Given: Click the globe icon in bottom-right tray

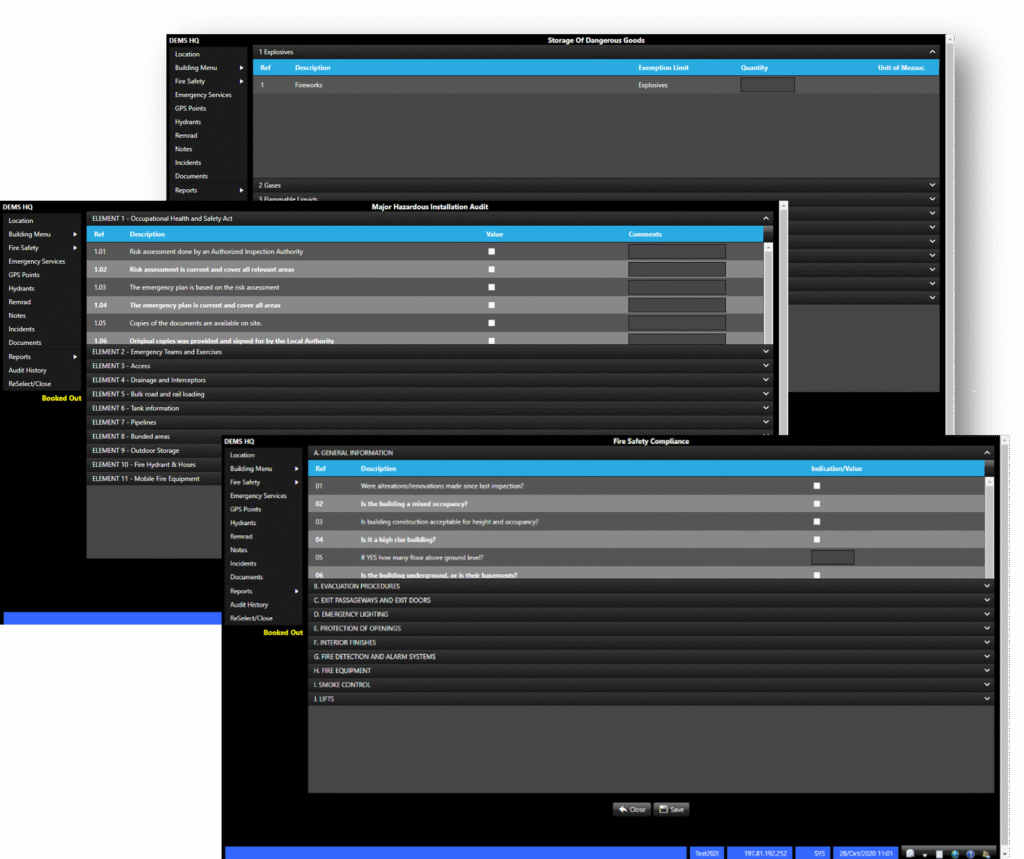Looking at the screenshot, I should coord(955,853).
